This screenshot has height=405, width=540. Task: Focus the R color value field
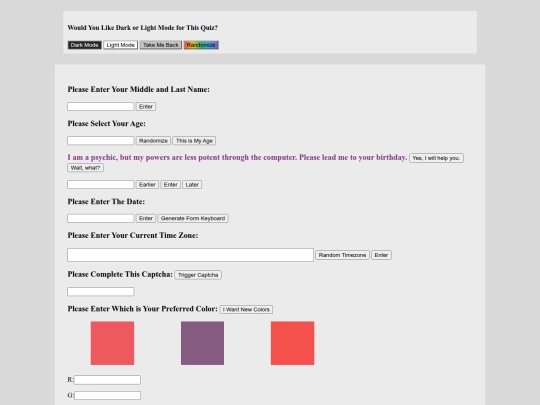coord(107,380)
